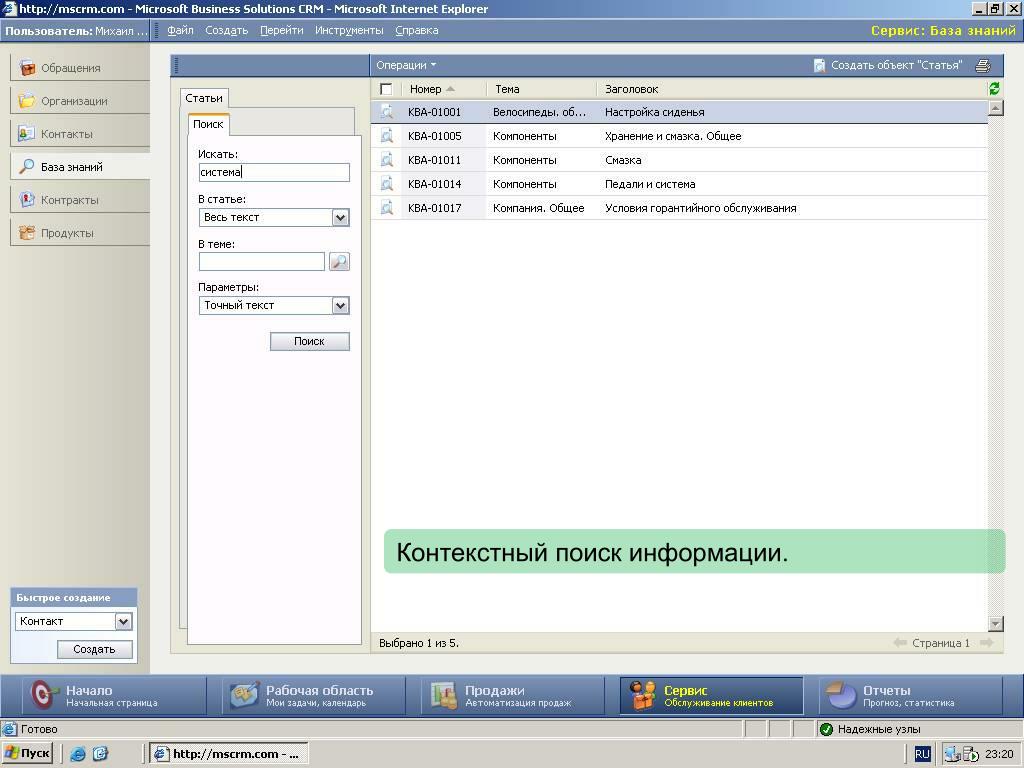The width and height of the screenshot is (1024, 768).
Task: Open the Справка menu
Action: (x=417, y=30)
